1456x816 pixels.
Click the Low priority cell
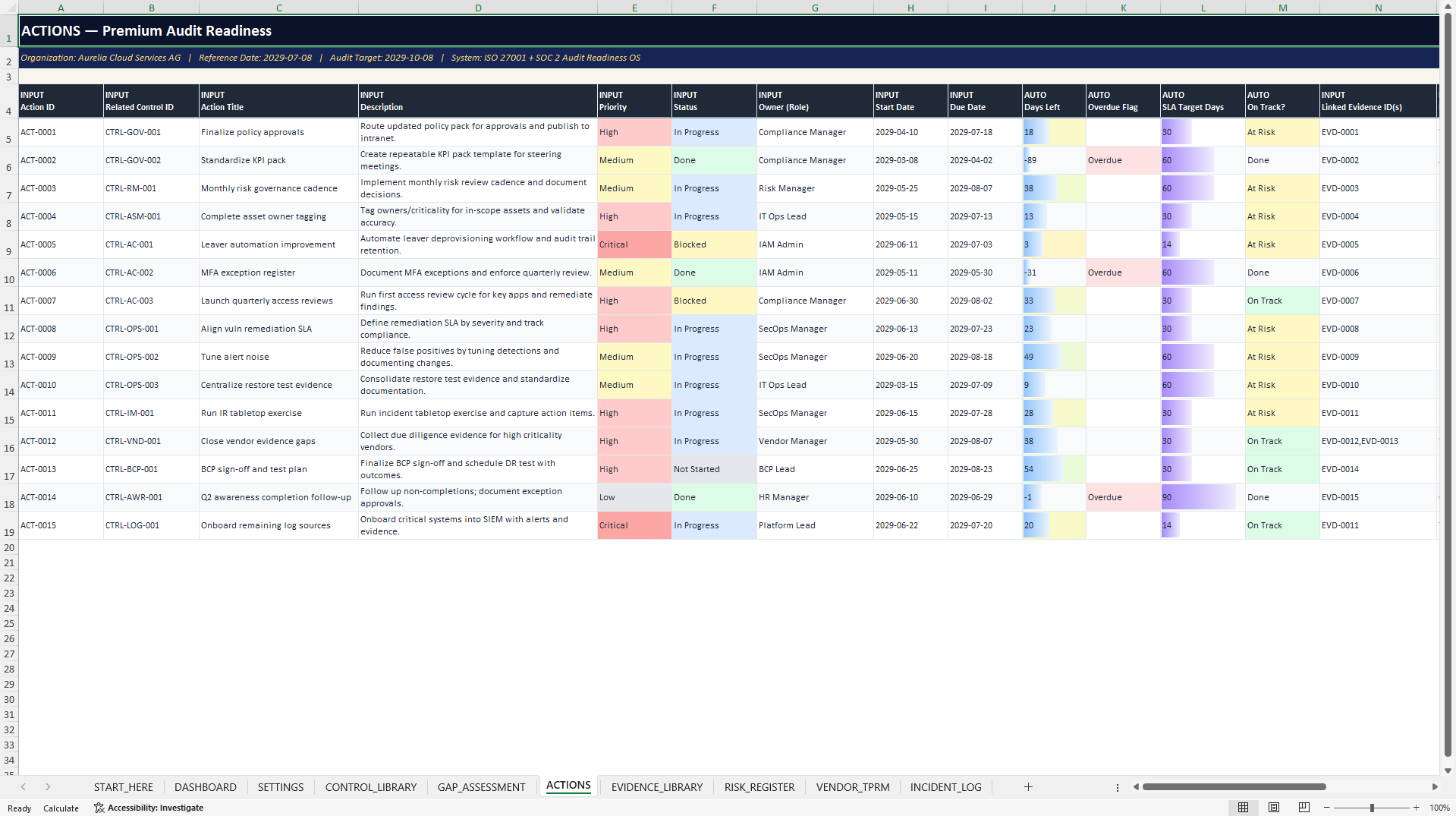[634, 497]
